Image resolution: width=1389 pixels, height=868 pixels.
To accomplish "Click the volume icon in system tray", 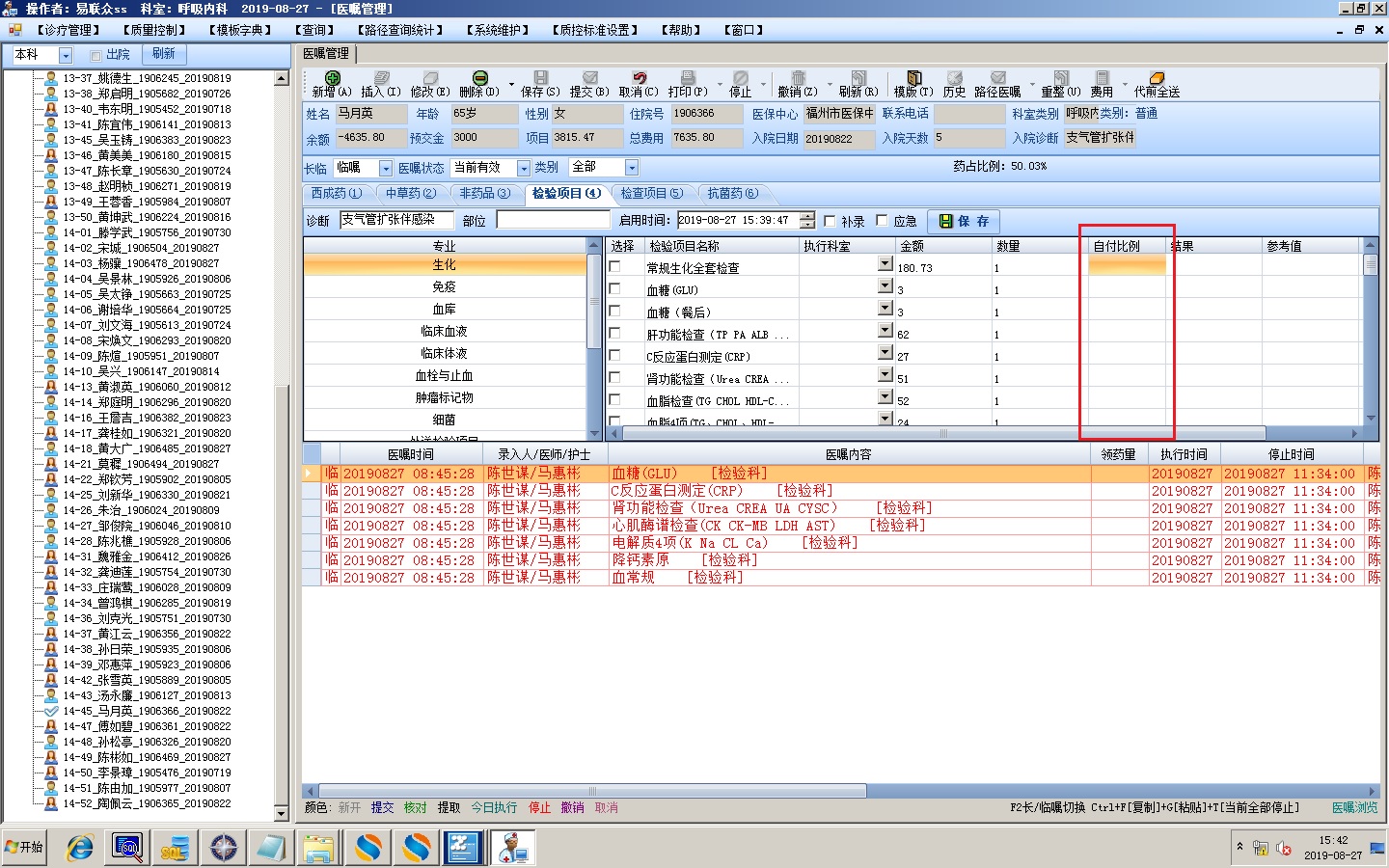I will click(1284, 849).
